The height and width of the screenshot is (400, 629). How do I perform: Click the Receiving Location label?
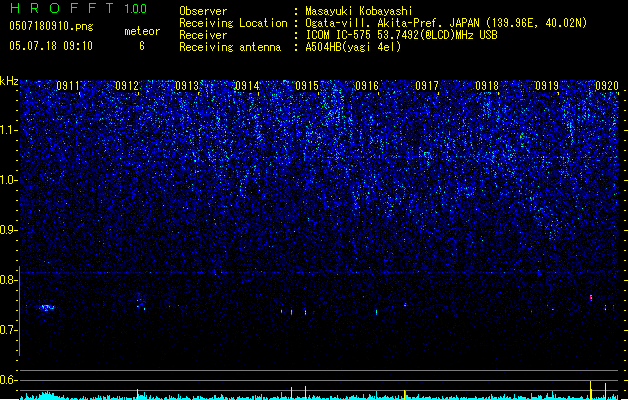pyautogui.click(x=233, y=23)
